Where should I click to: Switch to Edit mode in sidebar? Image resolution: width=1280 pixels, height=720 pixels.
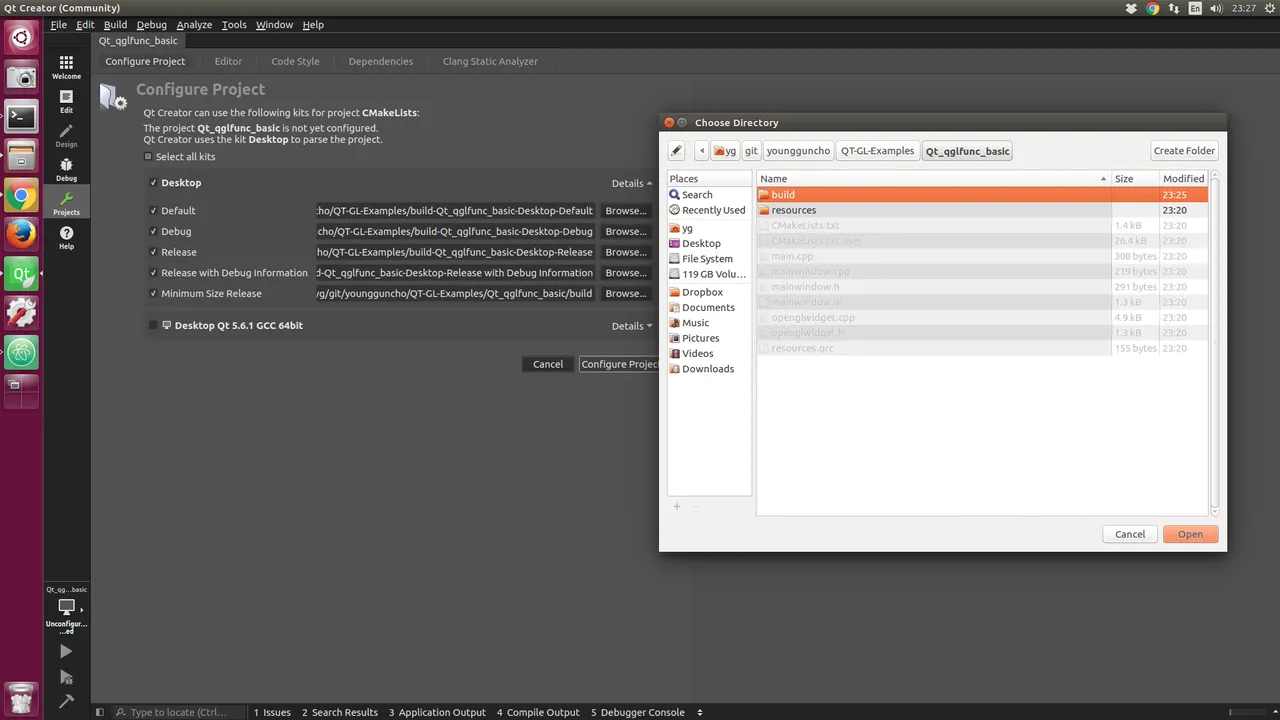tap(66, 101)
